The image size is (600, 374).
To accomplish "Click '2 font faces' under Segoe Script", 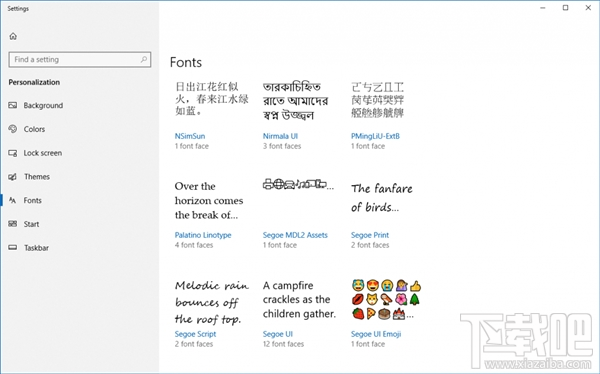I will (x=194, y=344).
